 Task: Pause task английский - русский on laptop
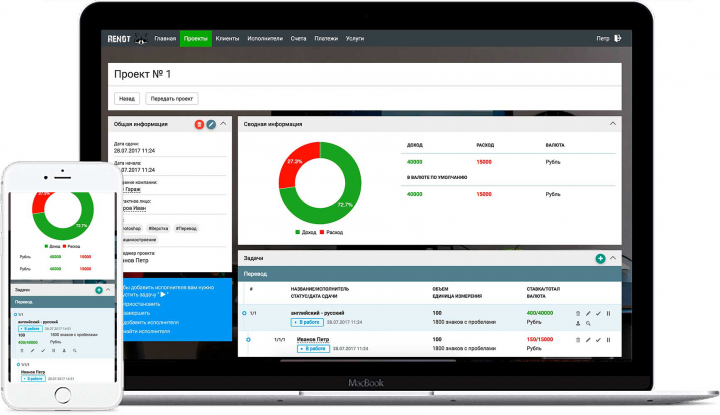pos(608,314)
